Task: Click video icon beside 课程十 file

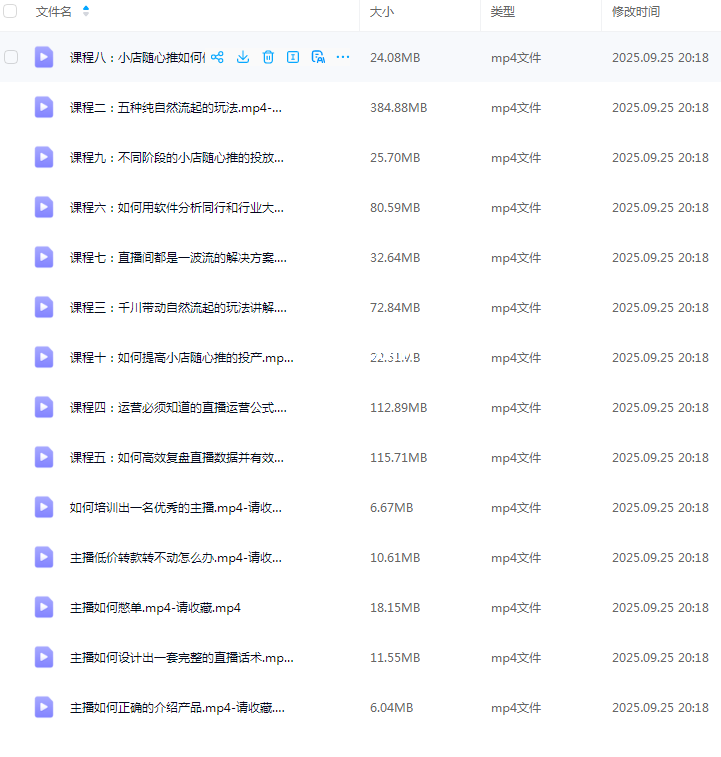Action: click(44, 357)
